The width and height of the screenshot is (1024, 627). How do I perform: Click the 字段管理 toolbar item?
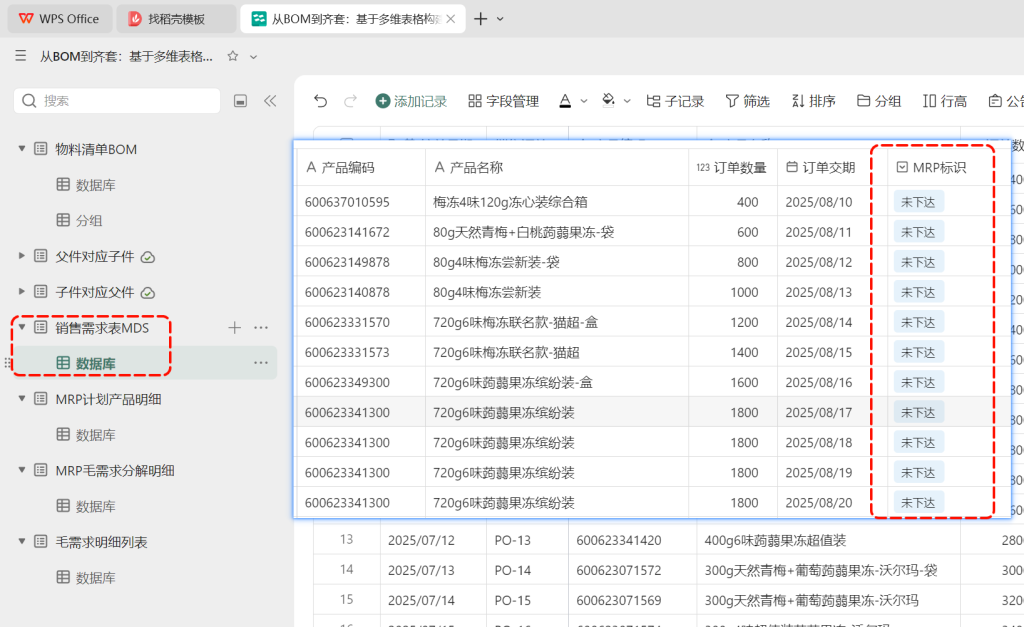click(504, 101)
